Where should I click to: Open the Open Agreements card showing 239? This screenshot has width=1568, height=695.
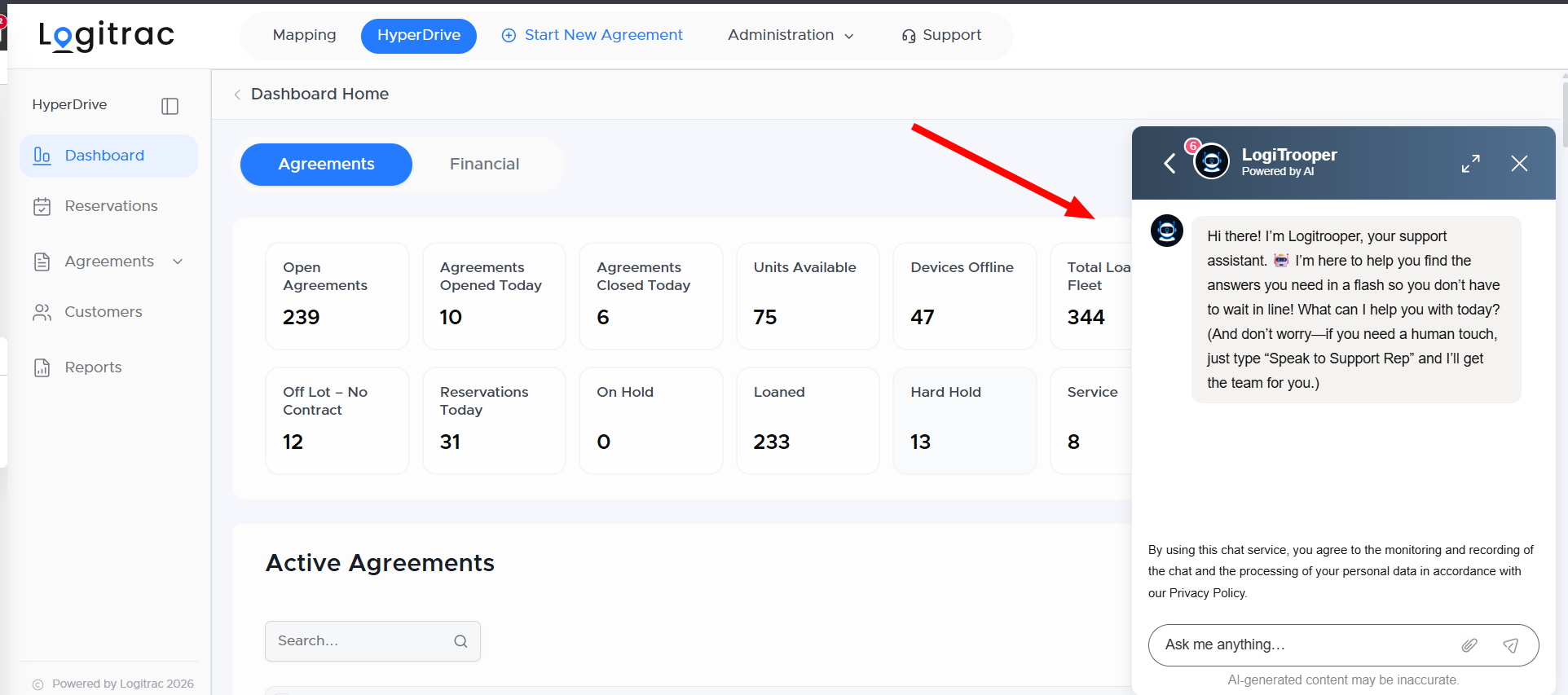337,297
